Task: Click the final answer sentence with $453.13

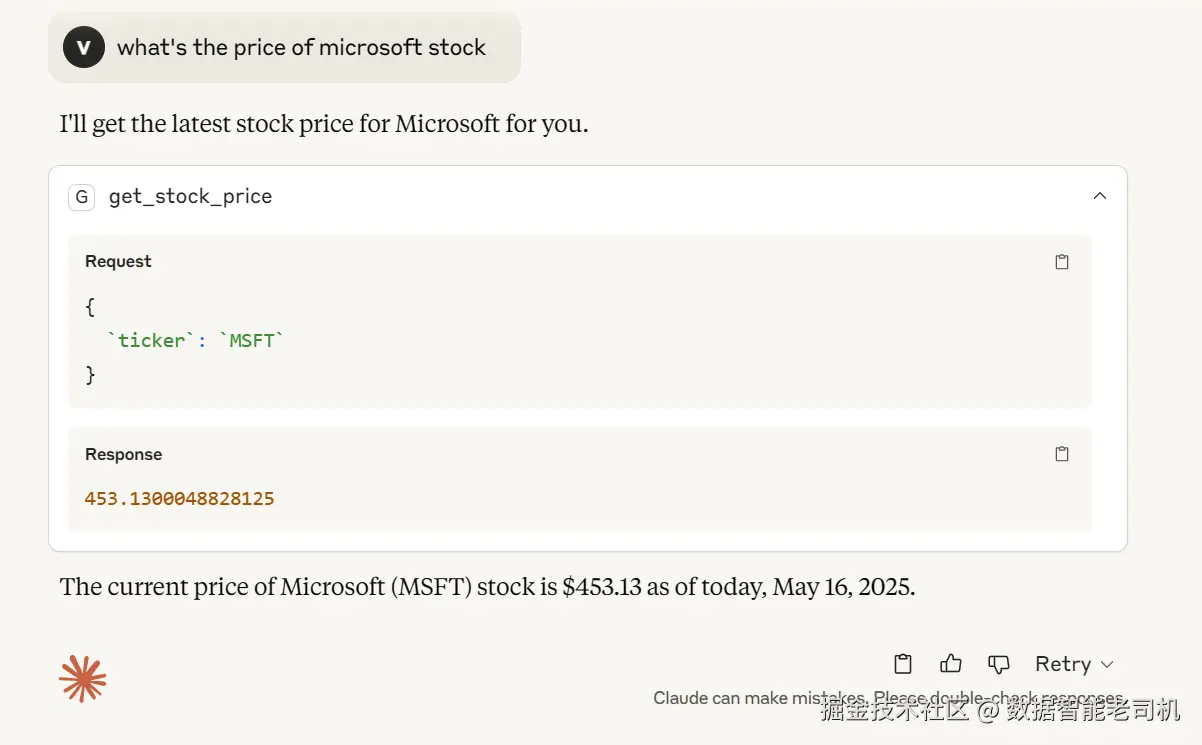Action: point(487,587)
